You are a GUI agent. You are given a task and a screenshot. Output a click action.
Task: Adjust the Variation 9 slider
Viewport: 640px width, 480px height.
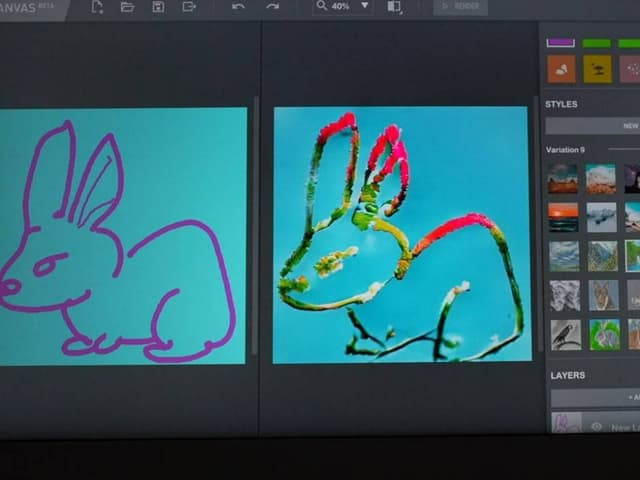tap(620, 150)
